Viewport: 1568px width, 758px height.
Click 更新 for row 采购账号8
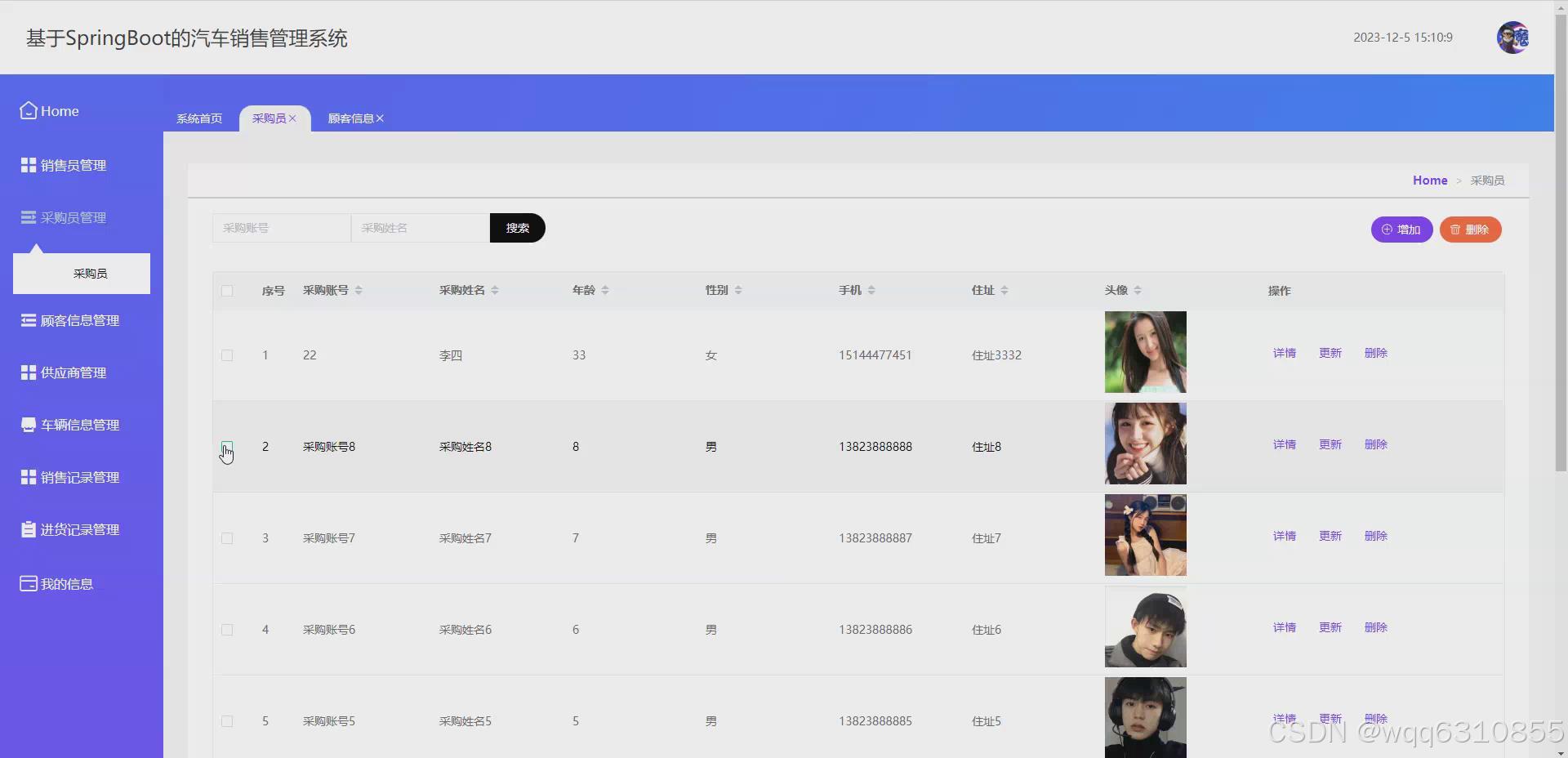1330,444
